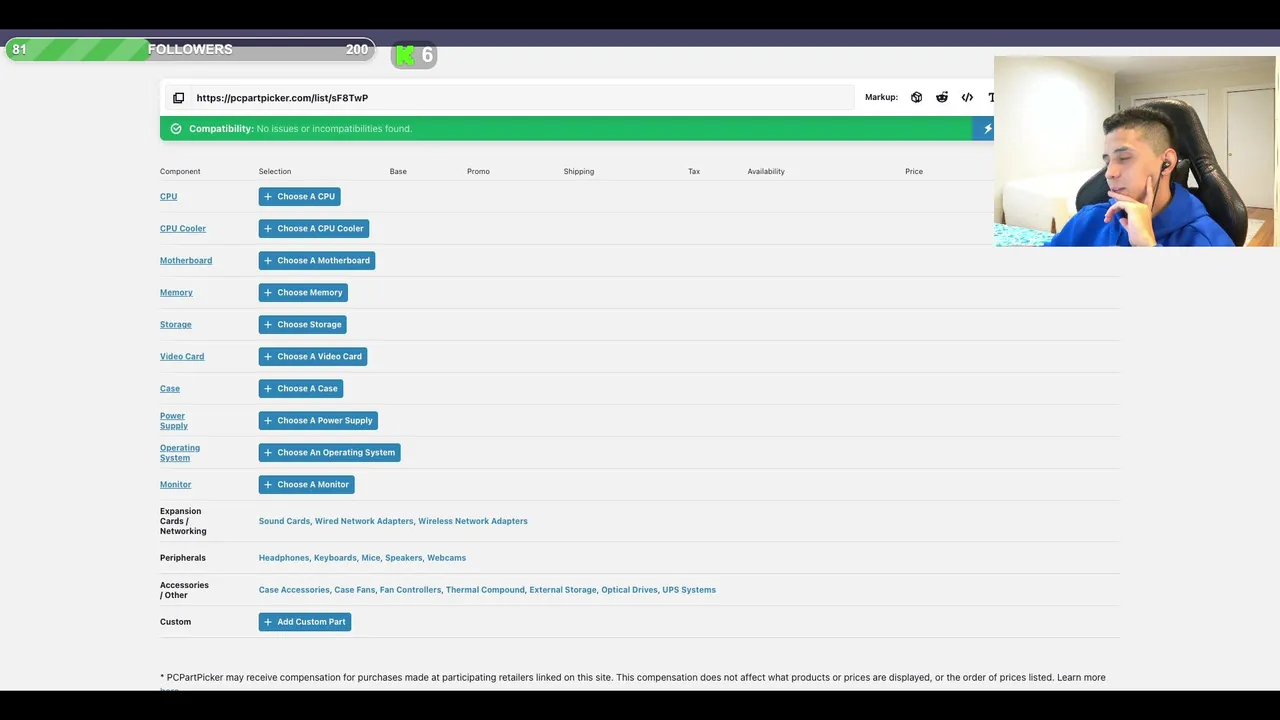Click the Tax column header
Screen dimensions: 1280x720
(694, 171)
